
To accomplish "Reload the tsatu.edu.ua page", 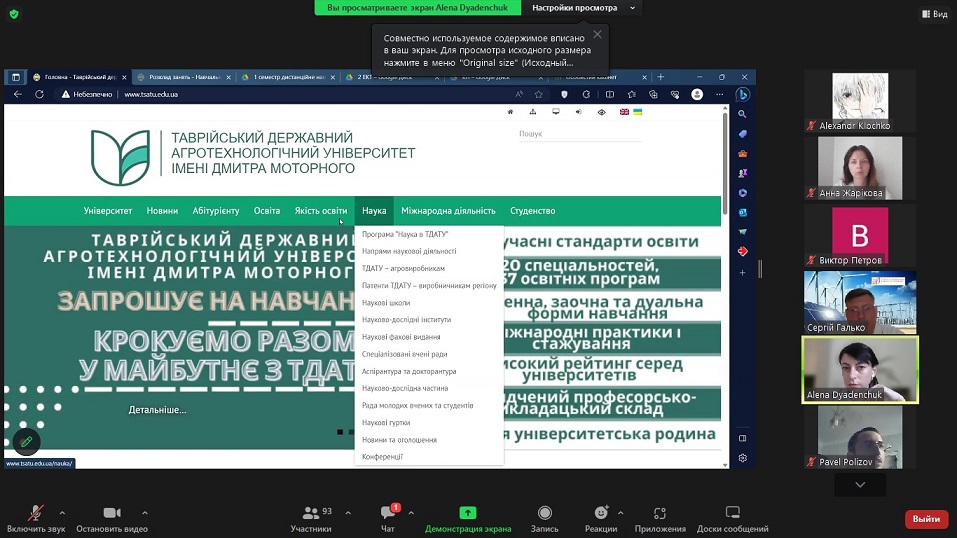I will tap(40, 94).
